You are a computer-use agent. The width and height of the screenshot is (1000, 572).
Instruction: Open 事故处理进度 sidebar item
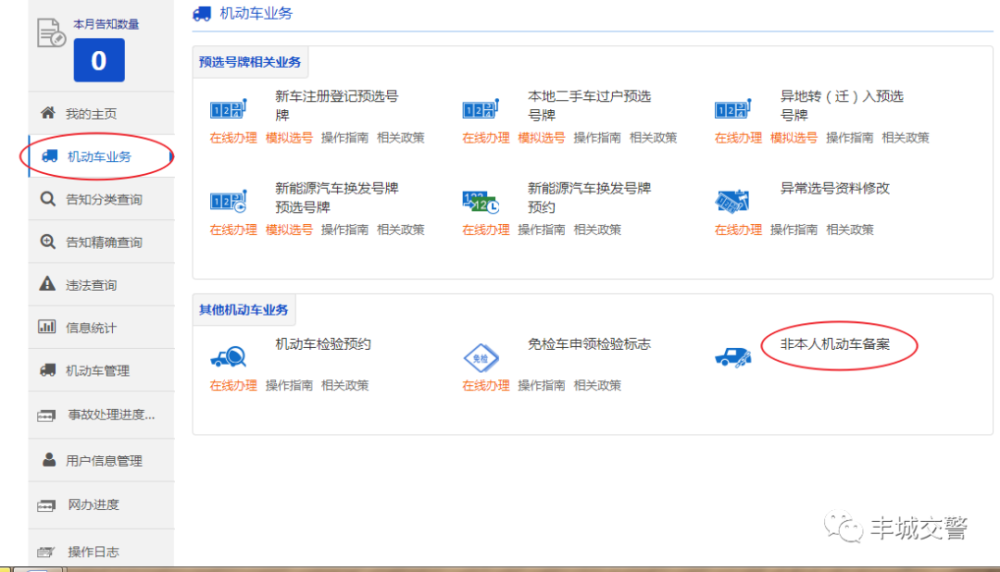(x=101, y=415)
